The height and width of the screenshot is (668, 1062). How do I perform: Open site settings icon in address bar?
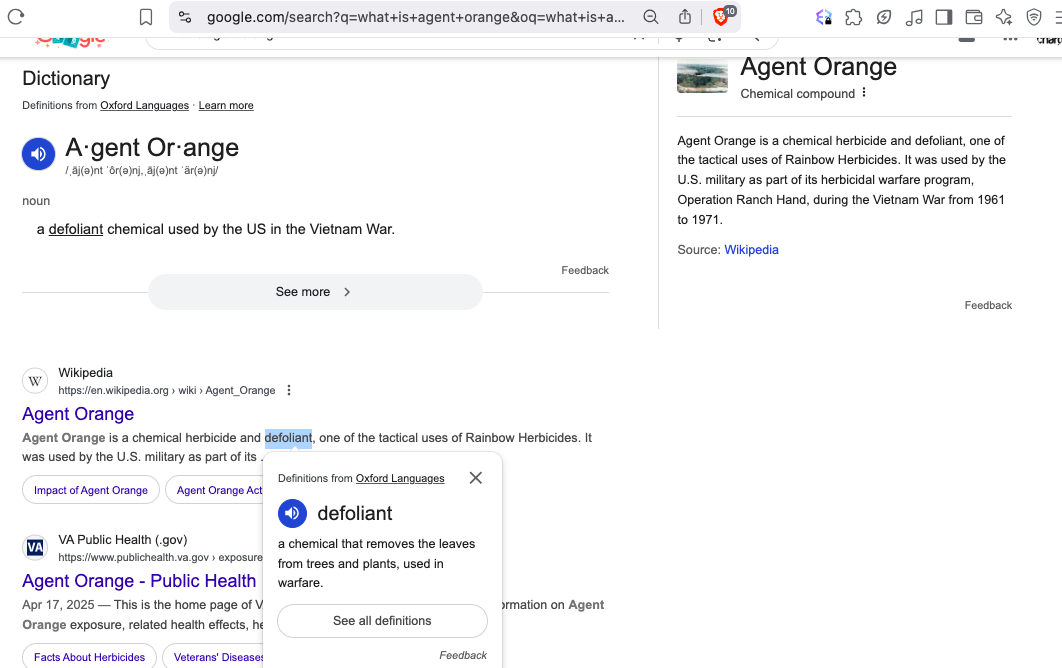point(185,17)
